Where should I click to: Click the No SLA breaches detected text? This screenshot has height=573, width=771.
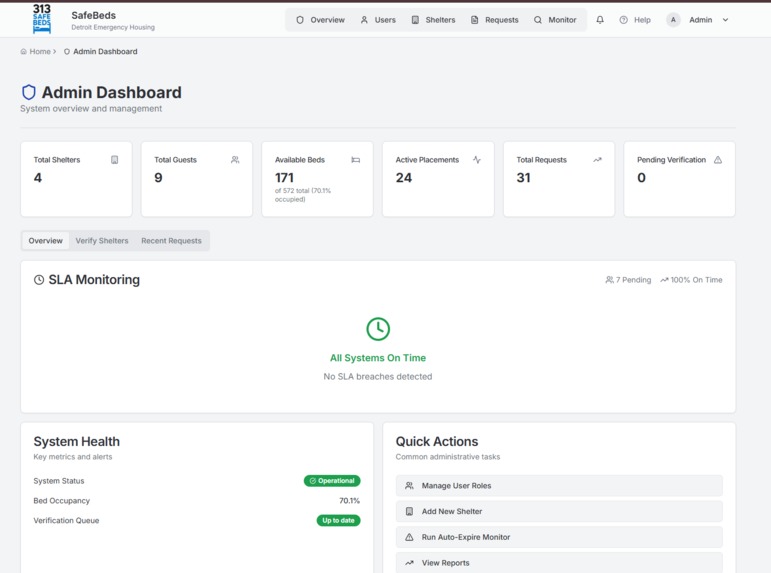tap(378, 376)
